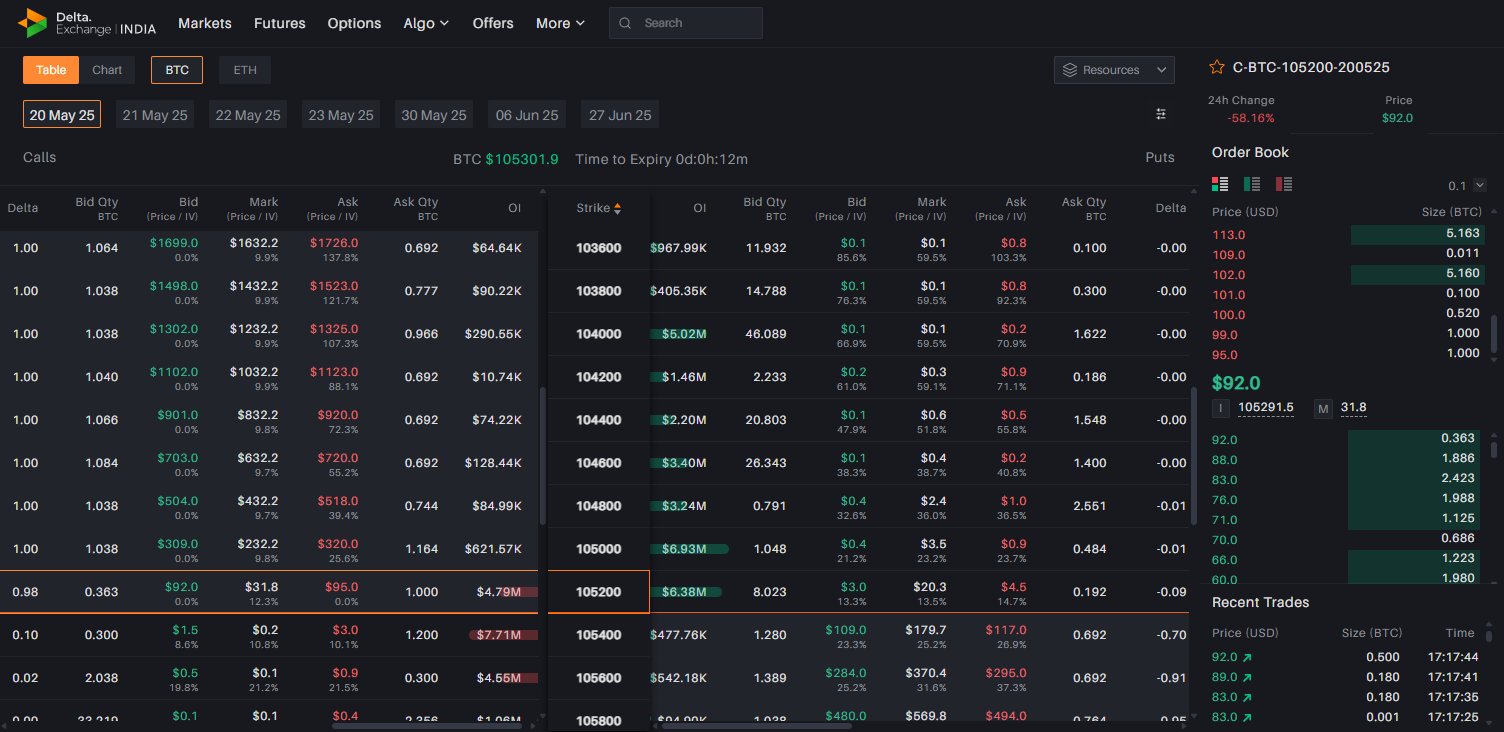Click the mark price $1632.2 cell
1504x732 pixels.
click(254, 243)
